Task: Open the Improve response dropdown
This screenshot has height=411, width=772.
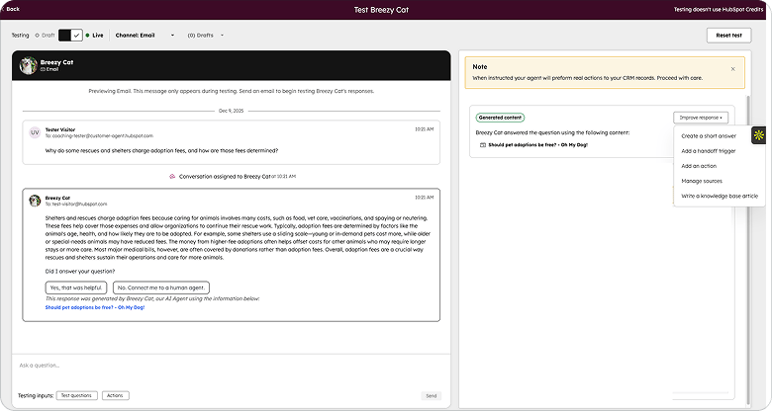Action: pyautogui.click(x=701, y=118)
